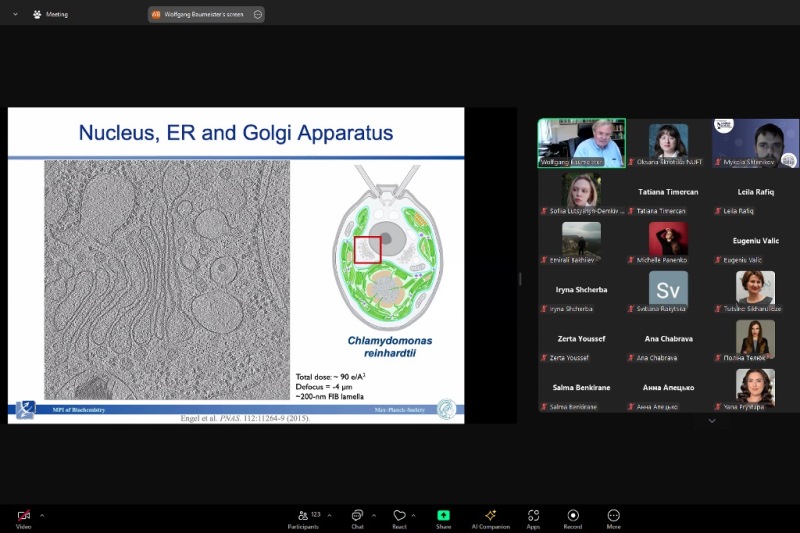Expand the Participants options caret
Screen dimensions: 800x533
(x=331, y=516)
